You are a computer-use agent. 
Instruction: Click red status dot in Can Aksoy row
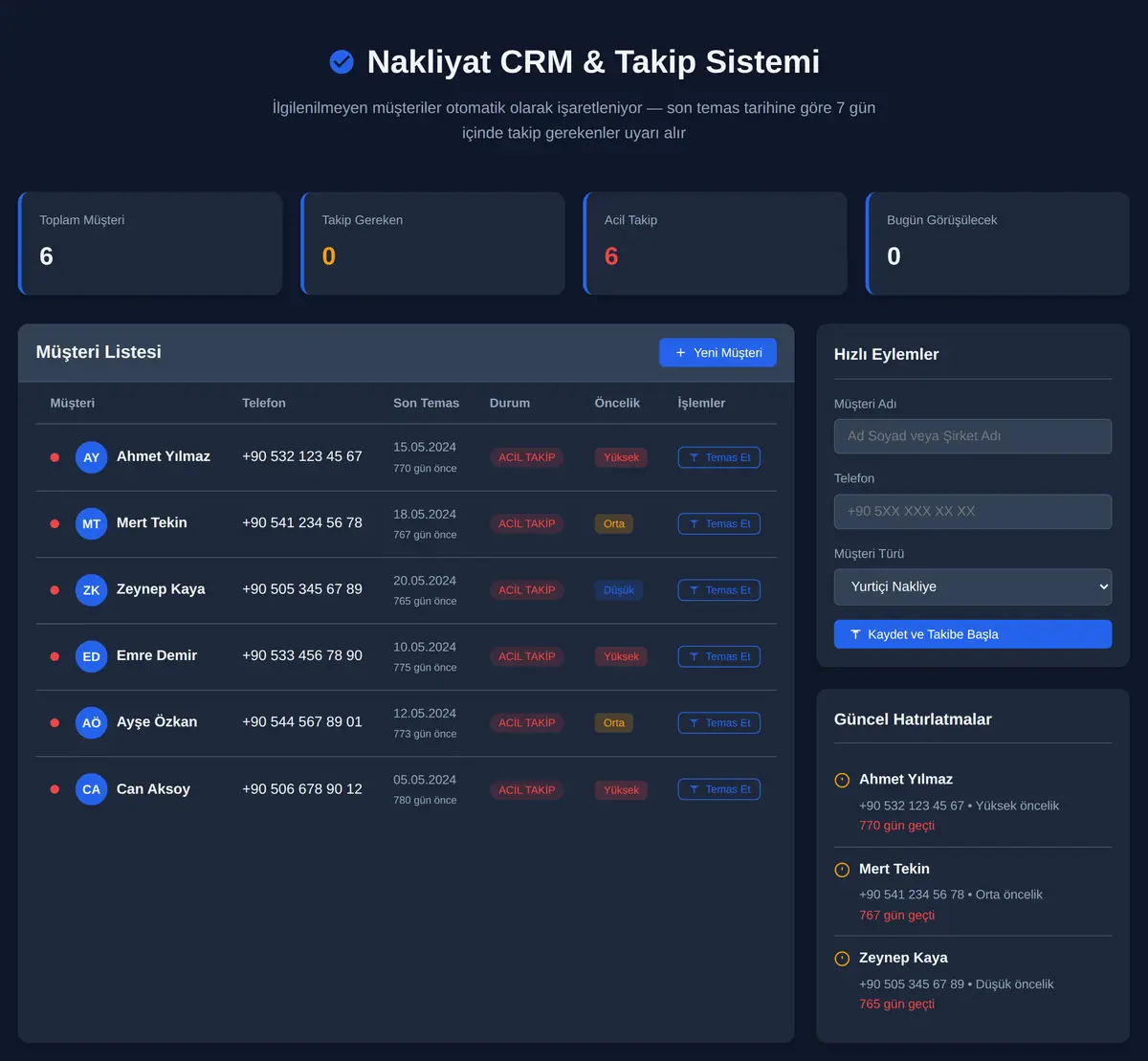55,789
